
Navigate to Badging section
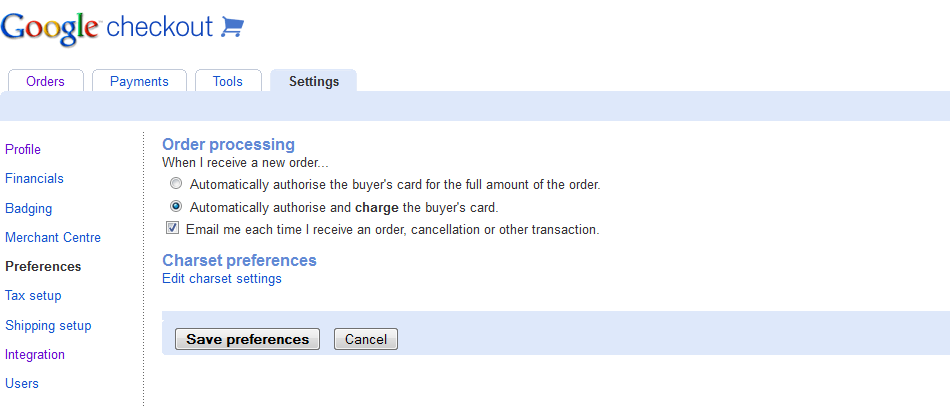click(28, 208)
